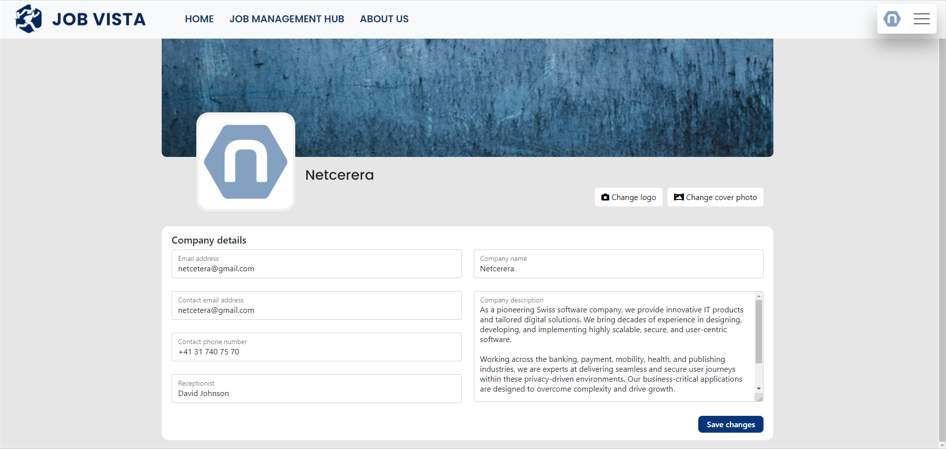Viewport: 946px width, 449px height.
Task: Click the image icon on Change cover photo
Action: (x=679, y=197)
